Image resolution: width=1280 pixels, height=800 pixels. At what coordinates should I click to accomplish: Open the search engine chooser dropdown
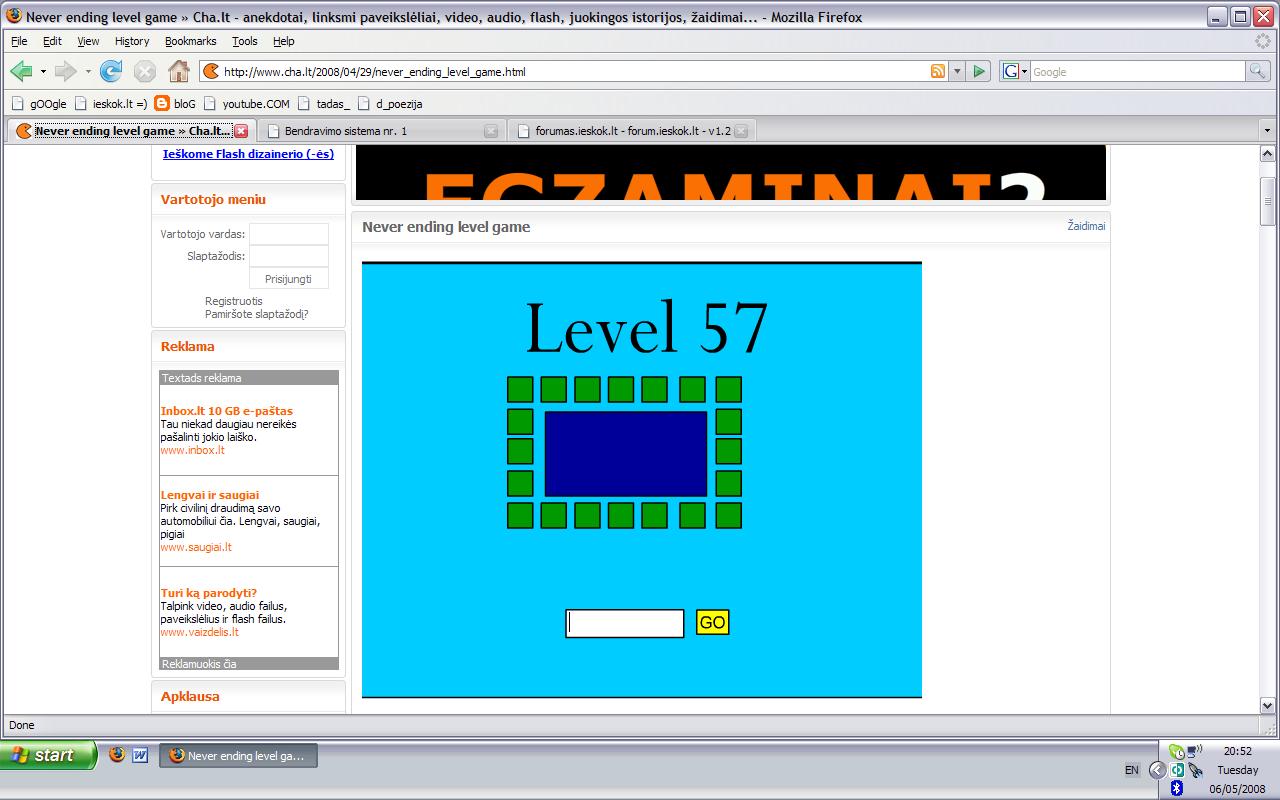point(1025,72)
